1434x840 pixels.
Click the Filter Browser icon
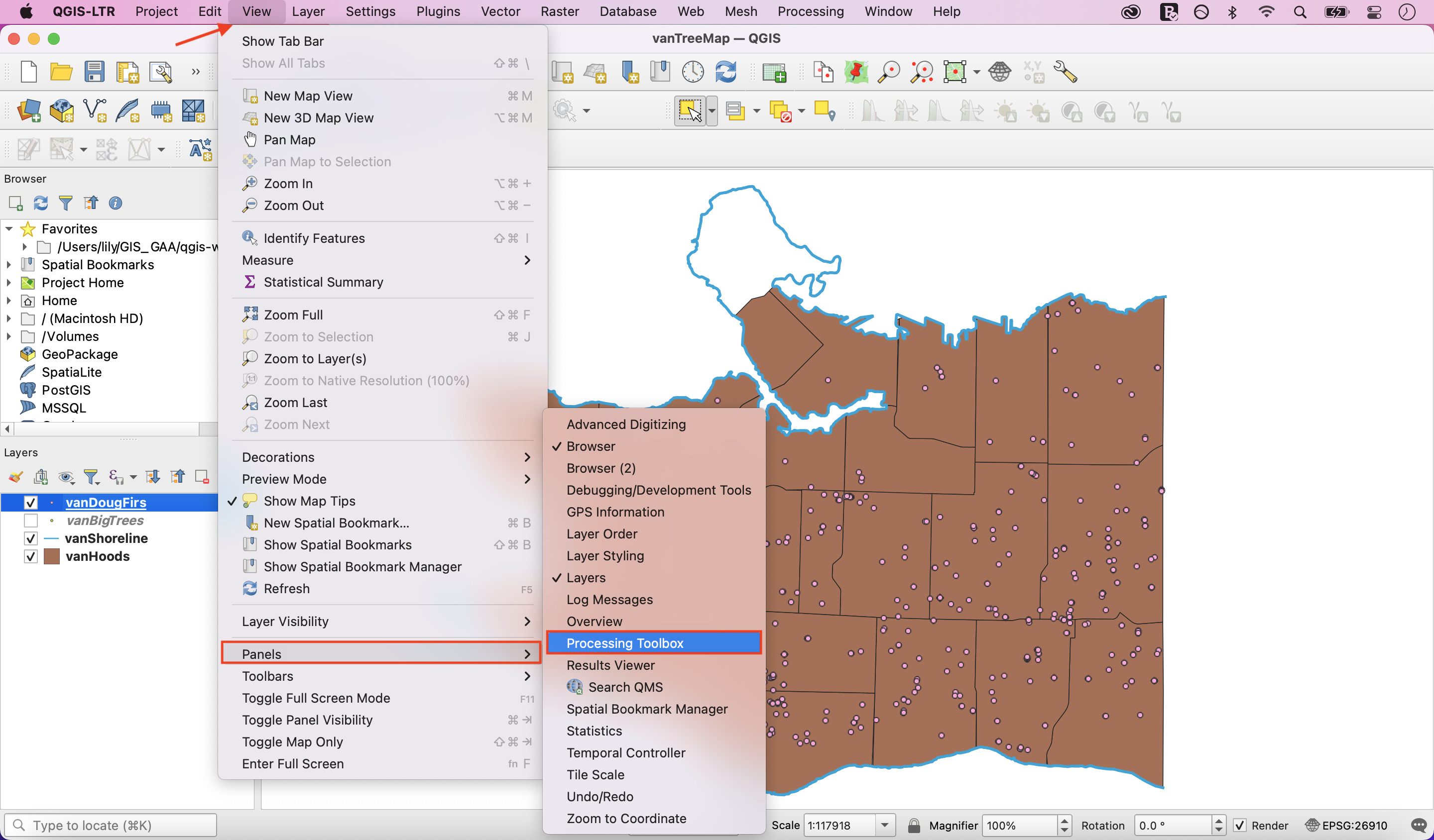coord(66,203)
